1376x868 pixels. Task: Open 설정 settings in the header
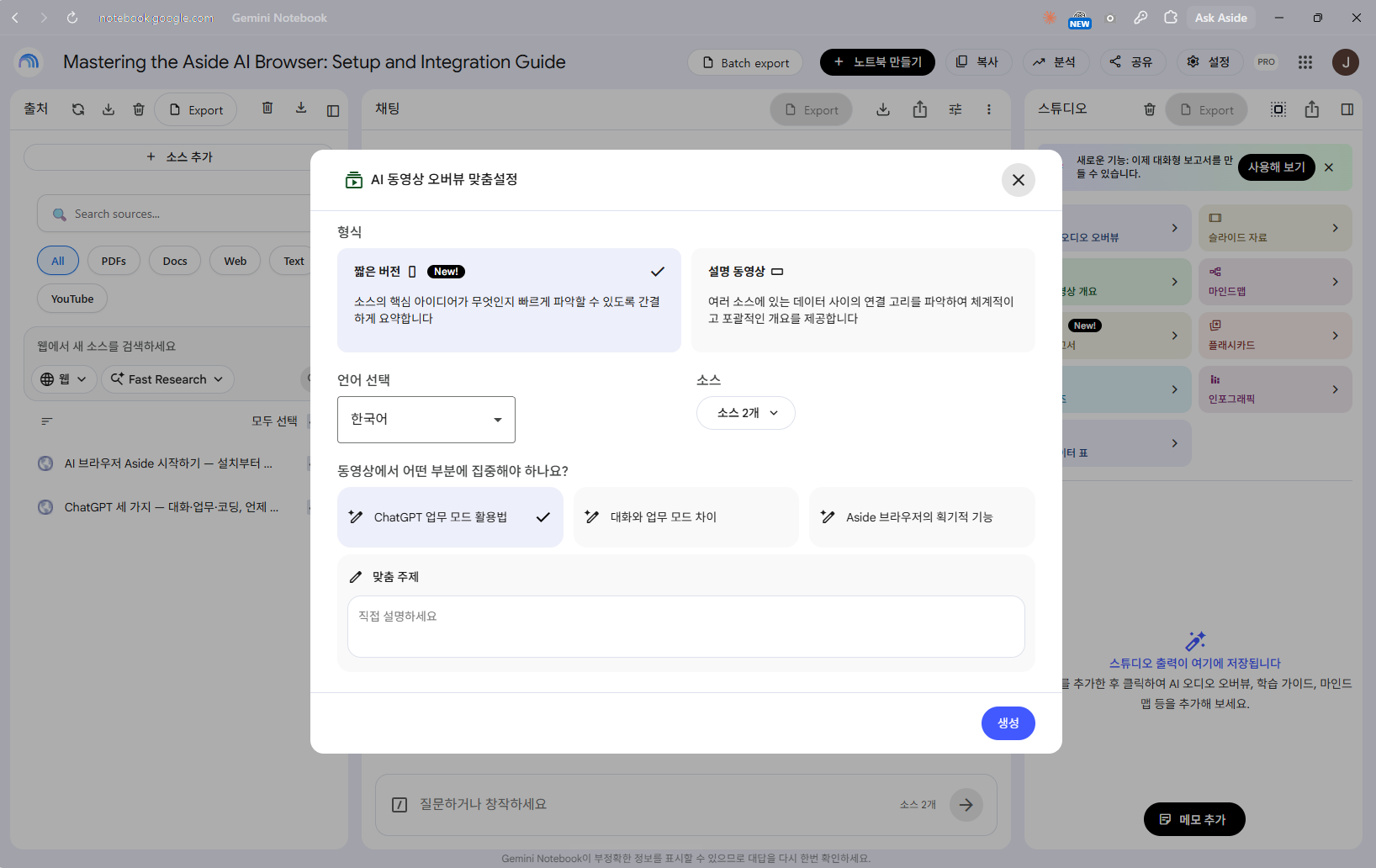point(1209,62)
